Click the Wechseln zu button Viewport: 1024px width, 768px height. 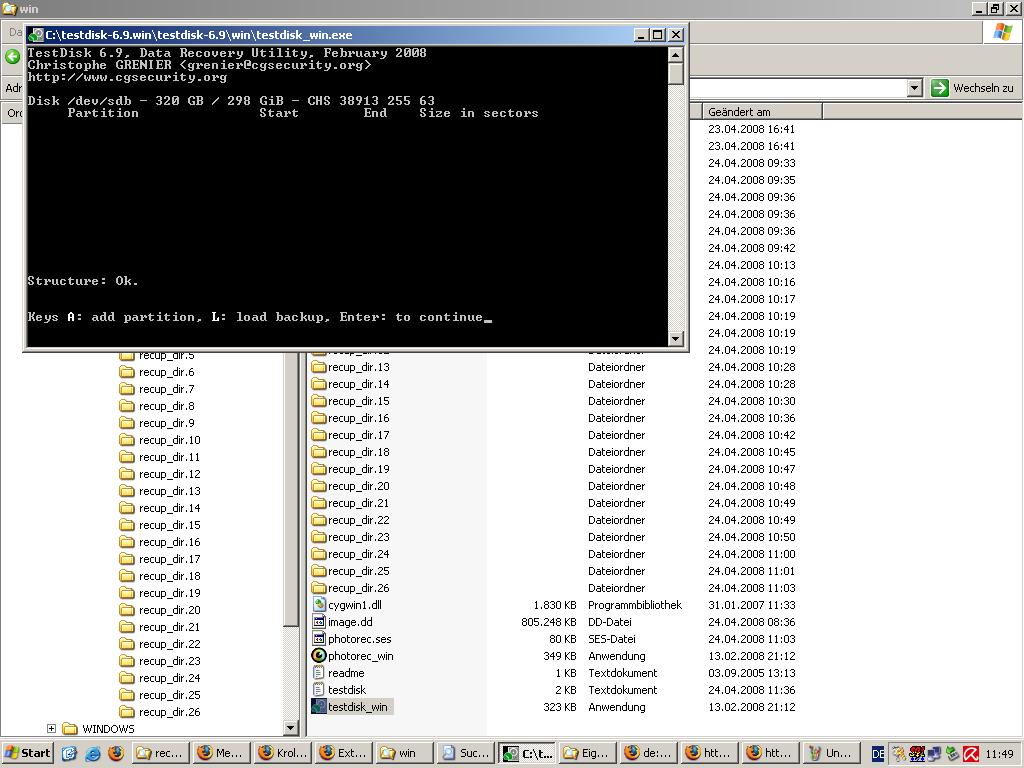tap(972, 88)
